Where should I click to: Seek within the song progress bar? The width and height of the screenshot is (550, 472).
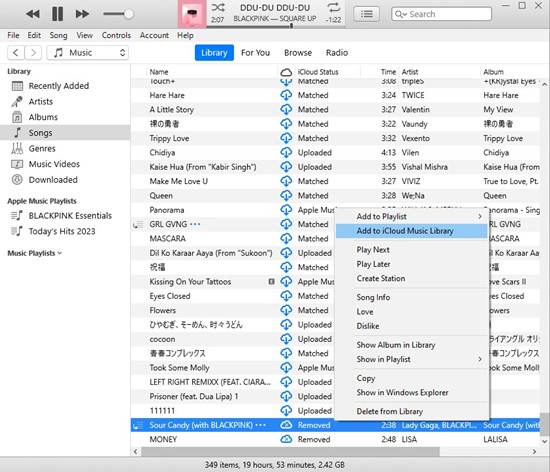point(275,26)
